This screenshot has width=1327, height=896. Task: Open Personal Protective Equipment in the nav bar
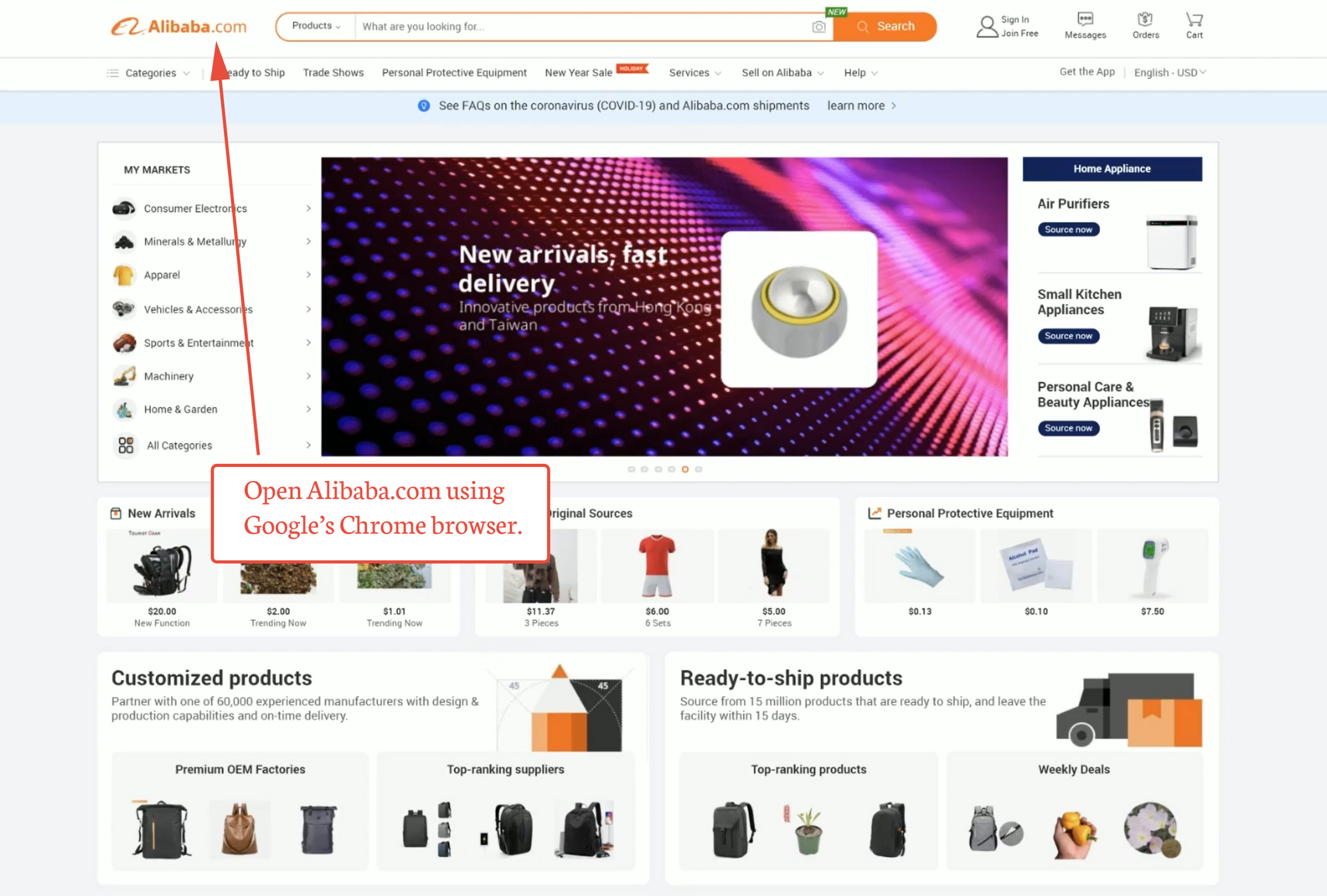454,73
